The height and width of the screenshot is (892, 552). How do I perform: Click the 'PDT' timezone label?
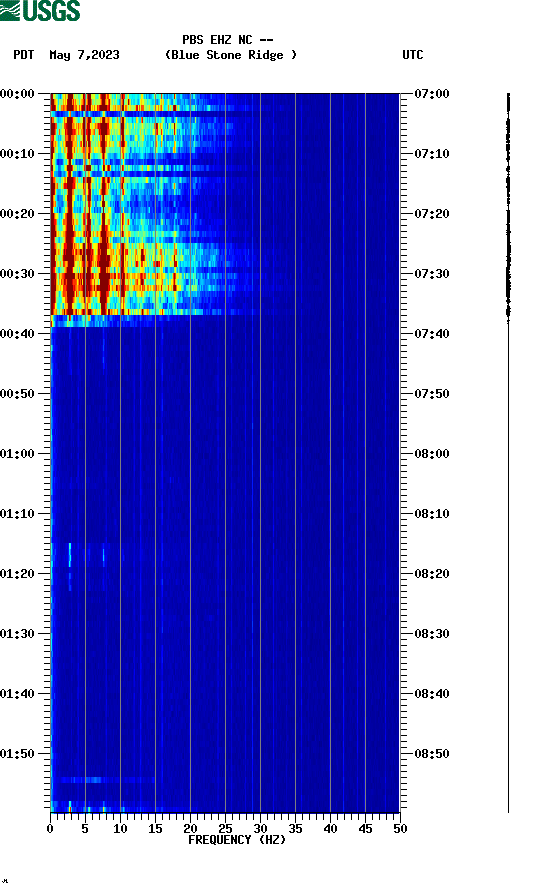24,55
